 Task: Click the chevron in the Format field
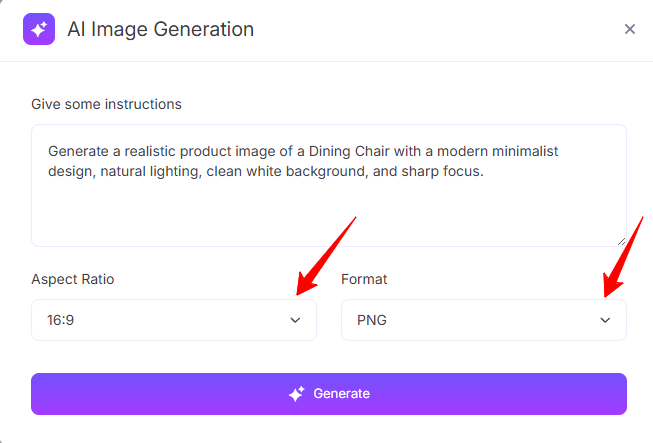pos(605,320)
